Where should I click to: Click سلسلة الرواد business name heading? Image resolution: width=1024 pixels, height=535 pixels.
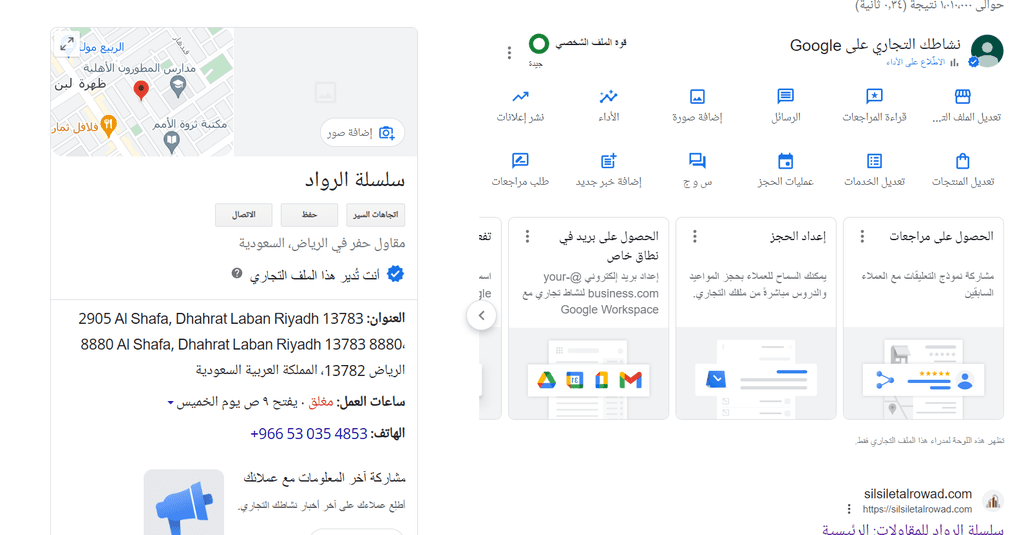tap(355, 180)
